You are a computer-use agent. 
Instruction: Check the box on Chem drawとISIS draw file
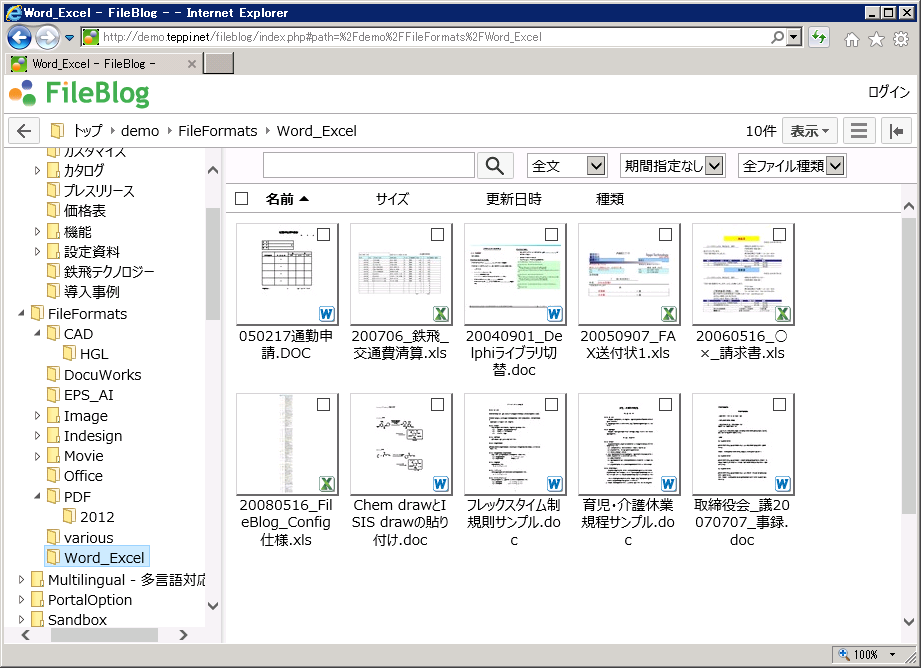point(438,404)
